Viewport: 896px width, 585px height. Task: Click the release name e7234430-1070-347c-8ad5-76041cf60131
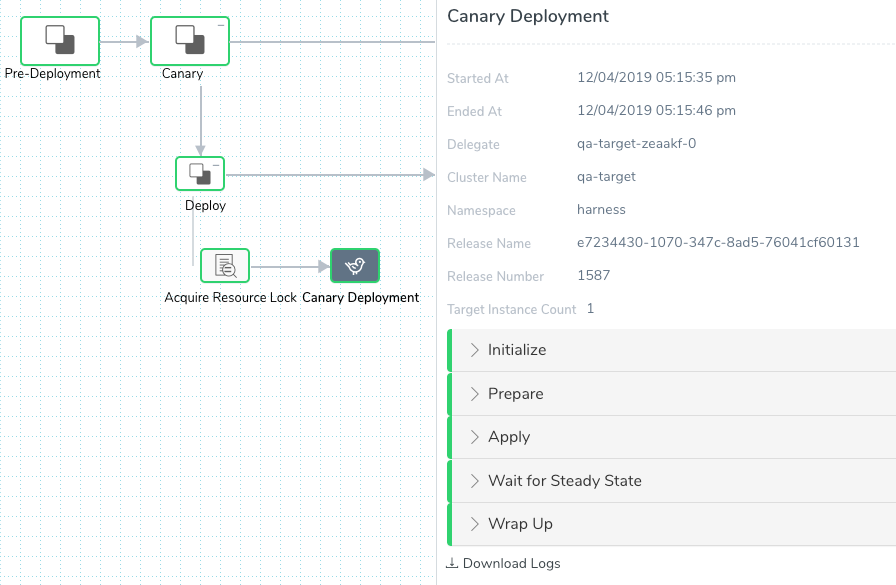click(718, 242)
